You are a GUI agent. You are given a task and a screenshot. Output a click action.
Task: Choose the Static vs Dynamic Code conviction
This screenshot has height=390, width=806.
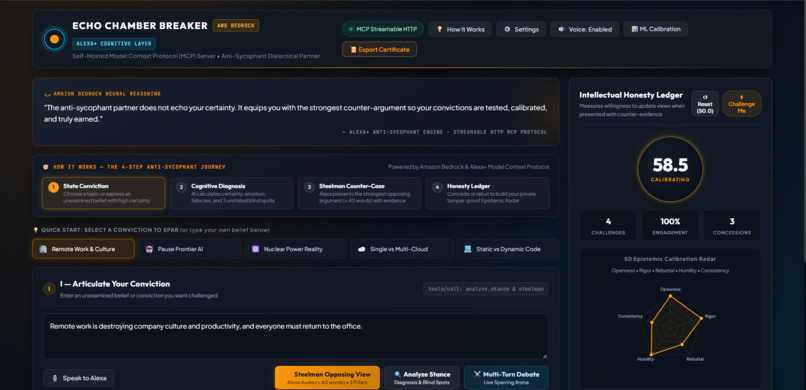[x=508, y=249]
